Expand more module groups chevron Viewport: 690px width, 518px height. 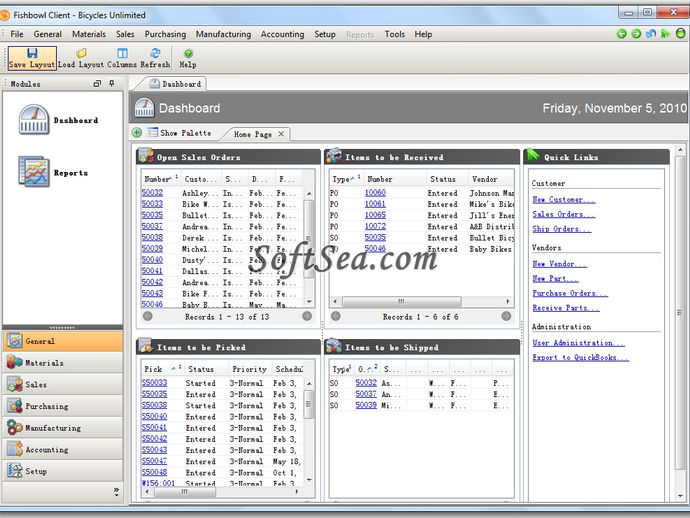[116, 492]
